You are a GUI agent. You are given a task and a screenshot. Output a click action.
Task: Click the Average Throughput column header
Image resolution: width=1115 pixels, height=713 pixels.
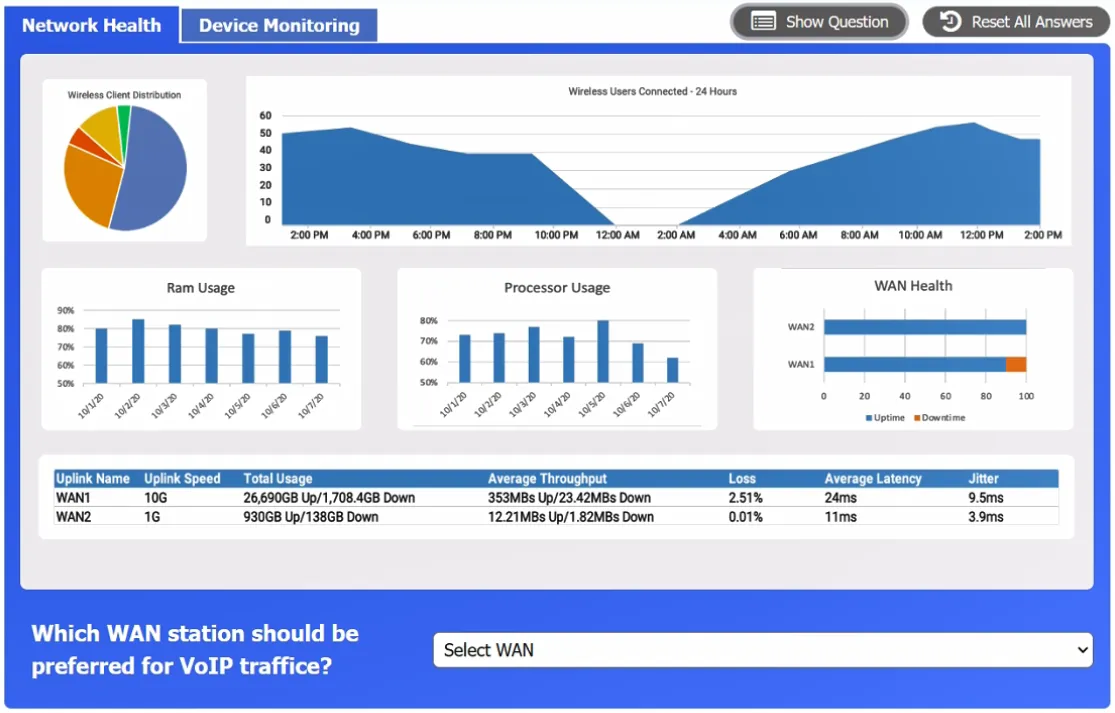(x=547, y=478)
